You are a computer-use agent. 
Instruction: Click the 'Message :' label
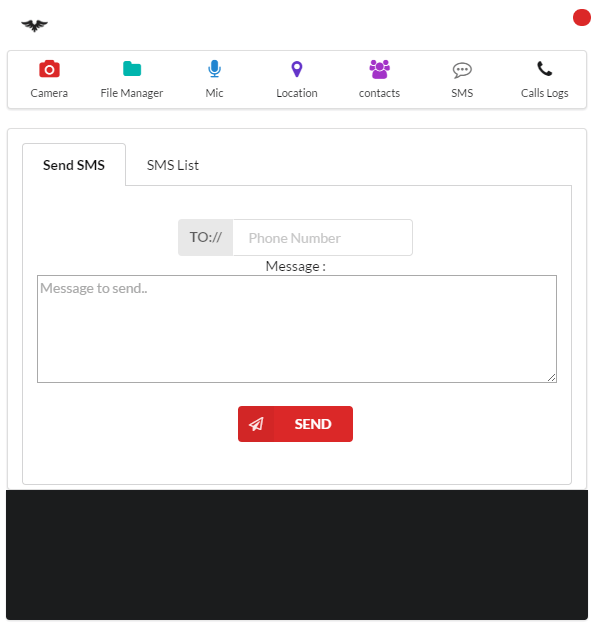pyautogui.click(x=296, y=266)
